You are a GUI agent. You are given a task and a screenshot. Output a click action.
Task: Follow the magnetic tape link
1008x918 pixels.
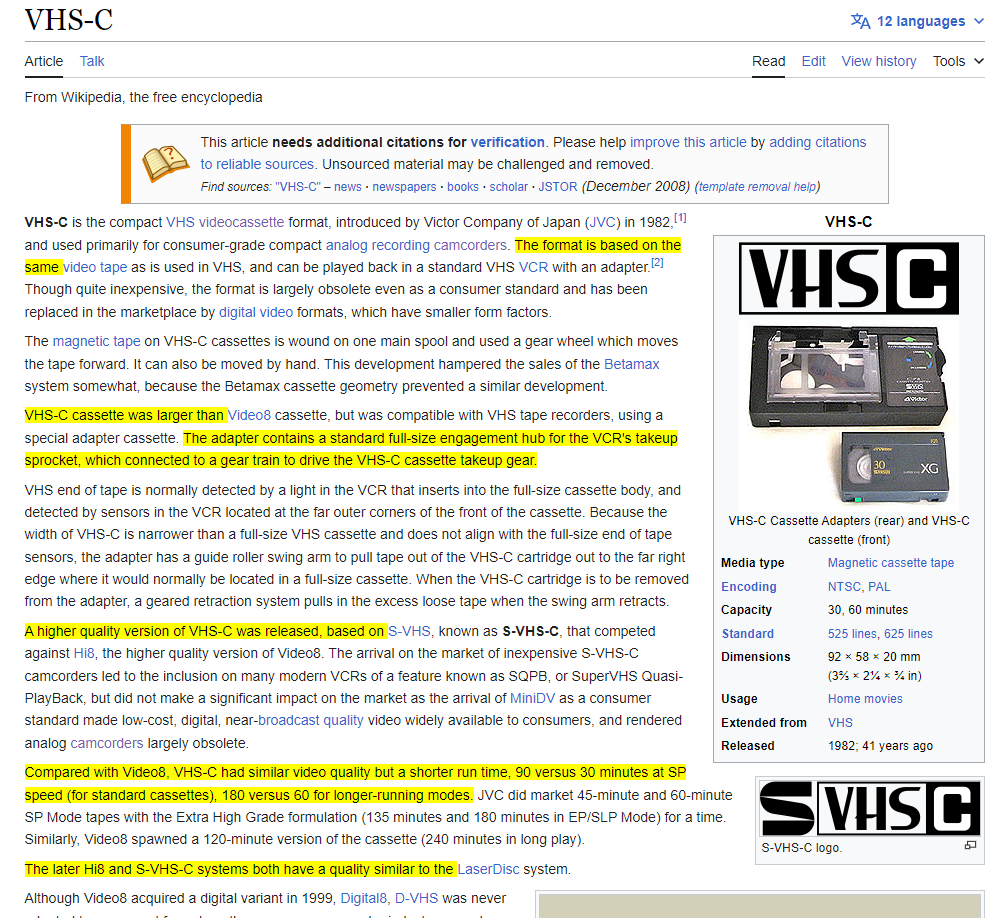(96, 341)
